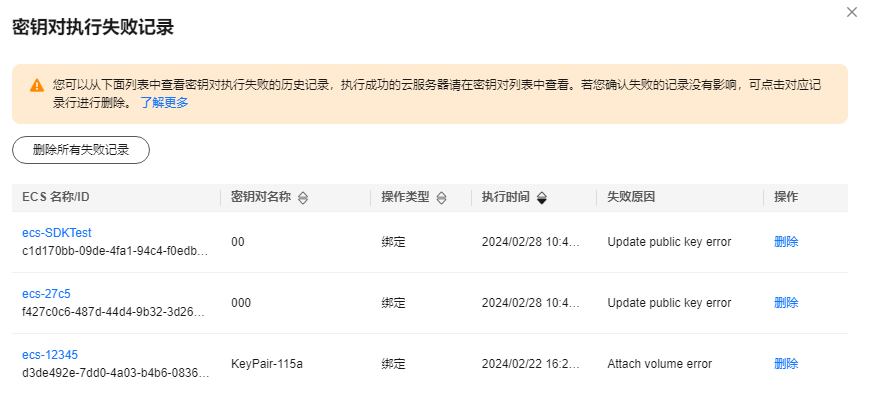
Task: Sort by operation type column icon
Action: pos(442,198)
